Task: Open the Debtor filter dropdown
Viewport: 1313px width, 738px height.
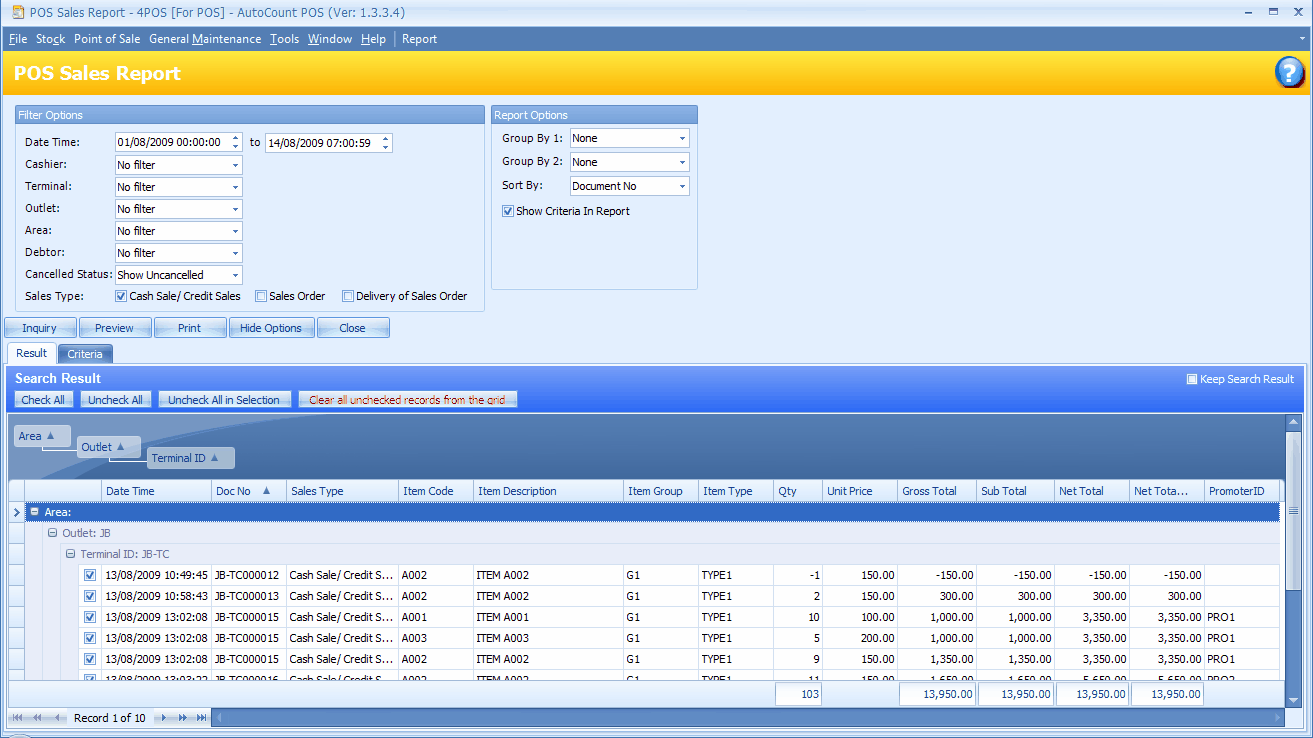Action: coord(236,253)
